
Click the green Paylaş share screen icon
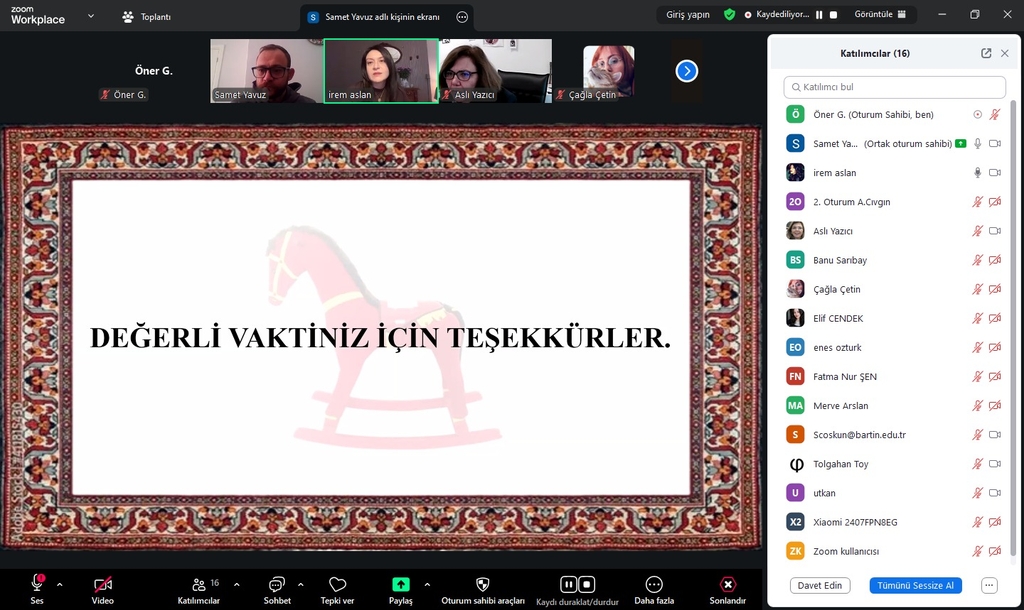tap(400, 584)
